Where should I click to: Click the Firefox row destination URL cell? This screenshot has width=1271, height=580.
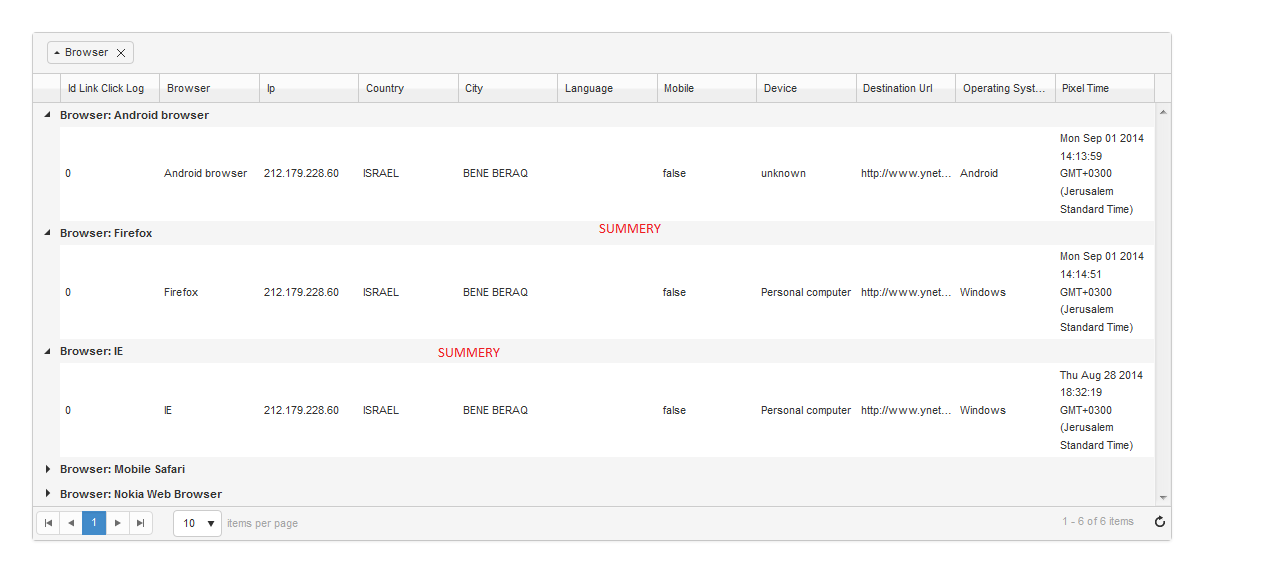[x=905, y=292]
